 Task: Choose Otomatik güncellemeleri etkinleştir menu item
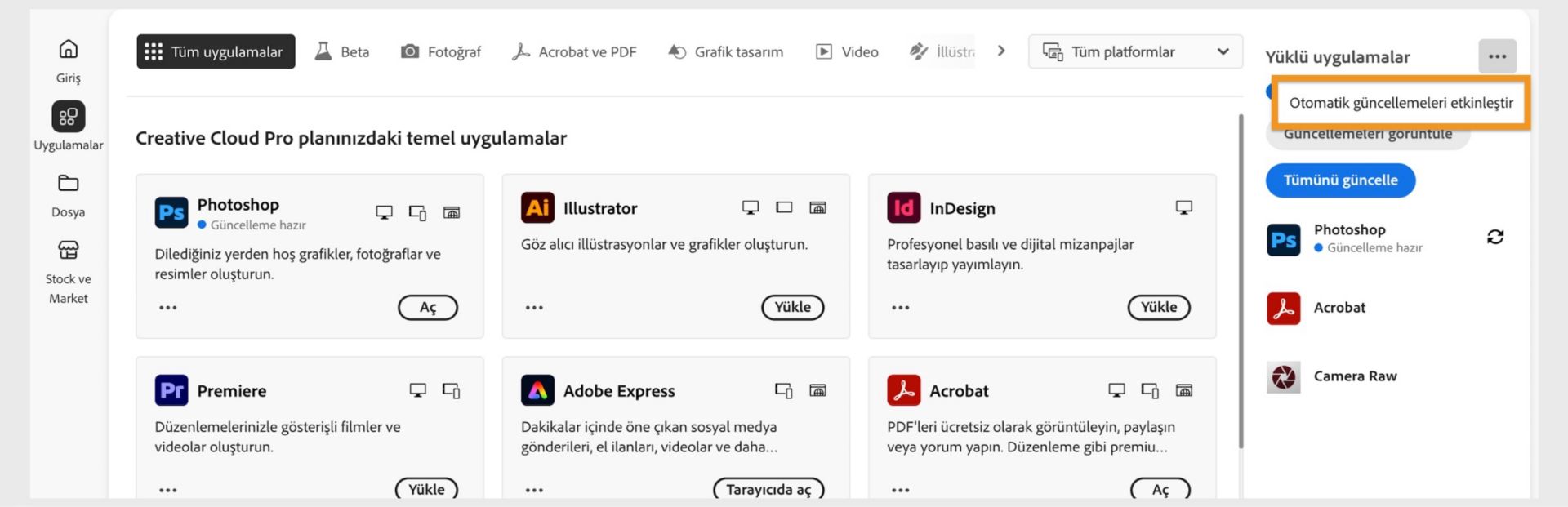1400,103
